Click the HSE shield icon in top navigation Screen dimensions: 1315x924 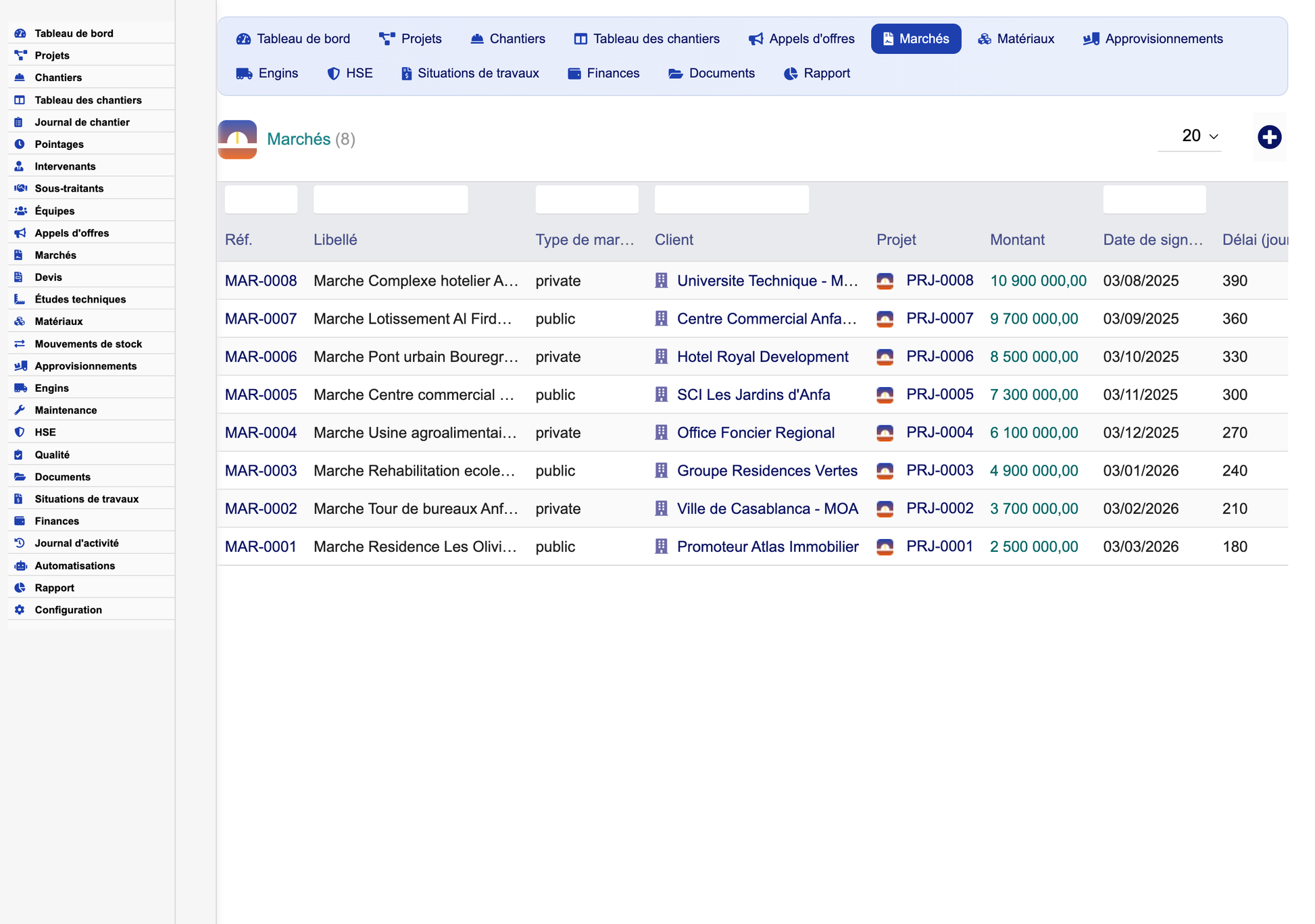click(x=333, y=74)
